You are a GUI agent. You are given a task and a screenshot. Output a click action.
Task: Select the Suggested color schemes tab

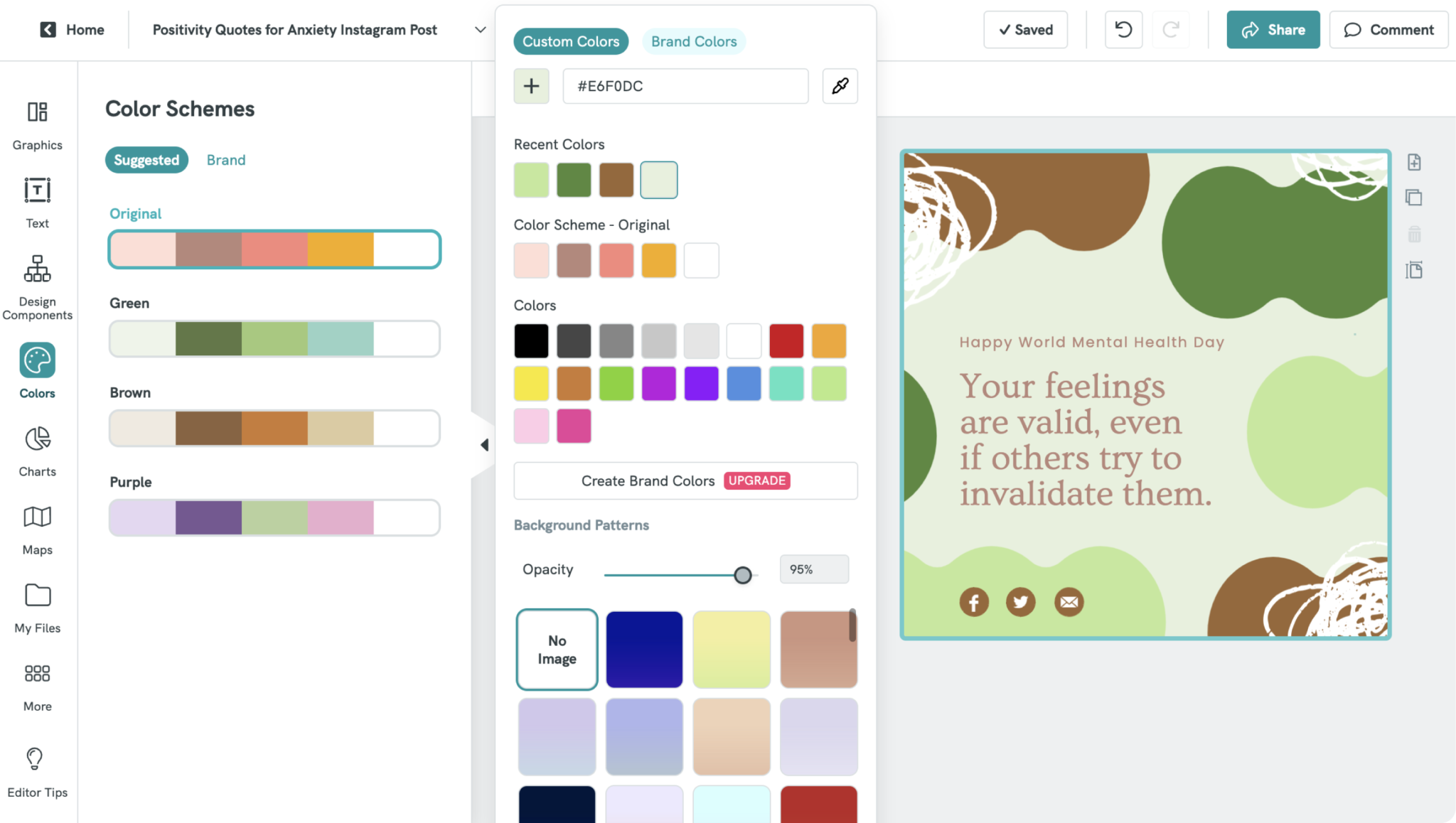[x=147, y=160]
